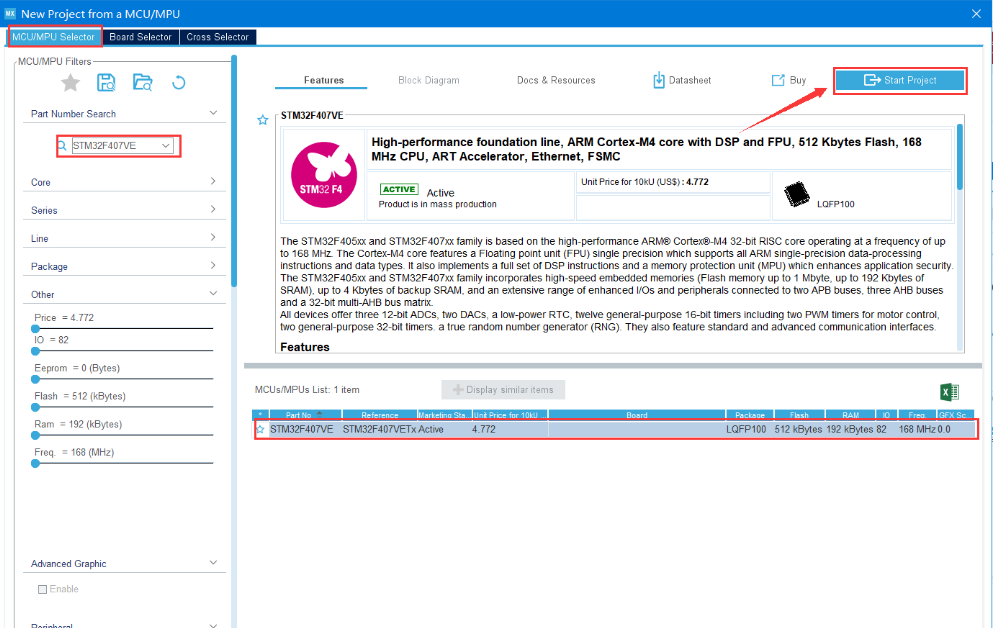The image size is (993, 628).
Task: Switch to MCU/MPU Selector tab
Action: tap(53, 37)
